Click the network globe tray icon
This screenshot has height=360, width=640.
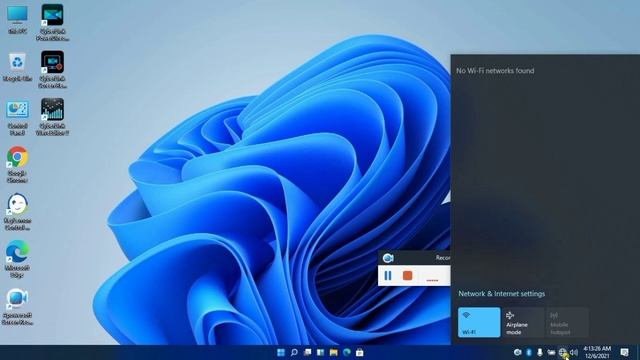563,352
